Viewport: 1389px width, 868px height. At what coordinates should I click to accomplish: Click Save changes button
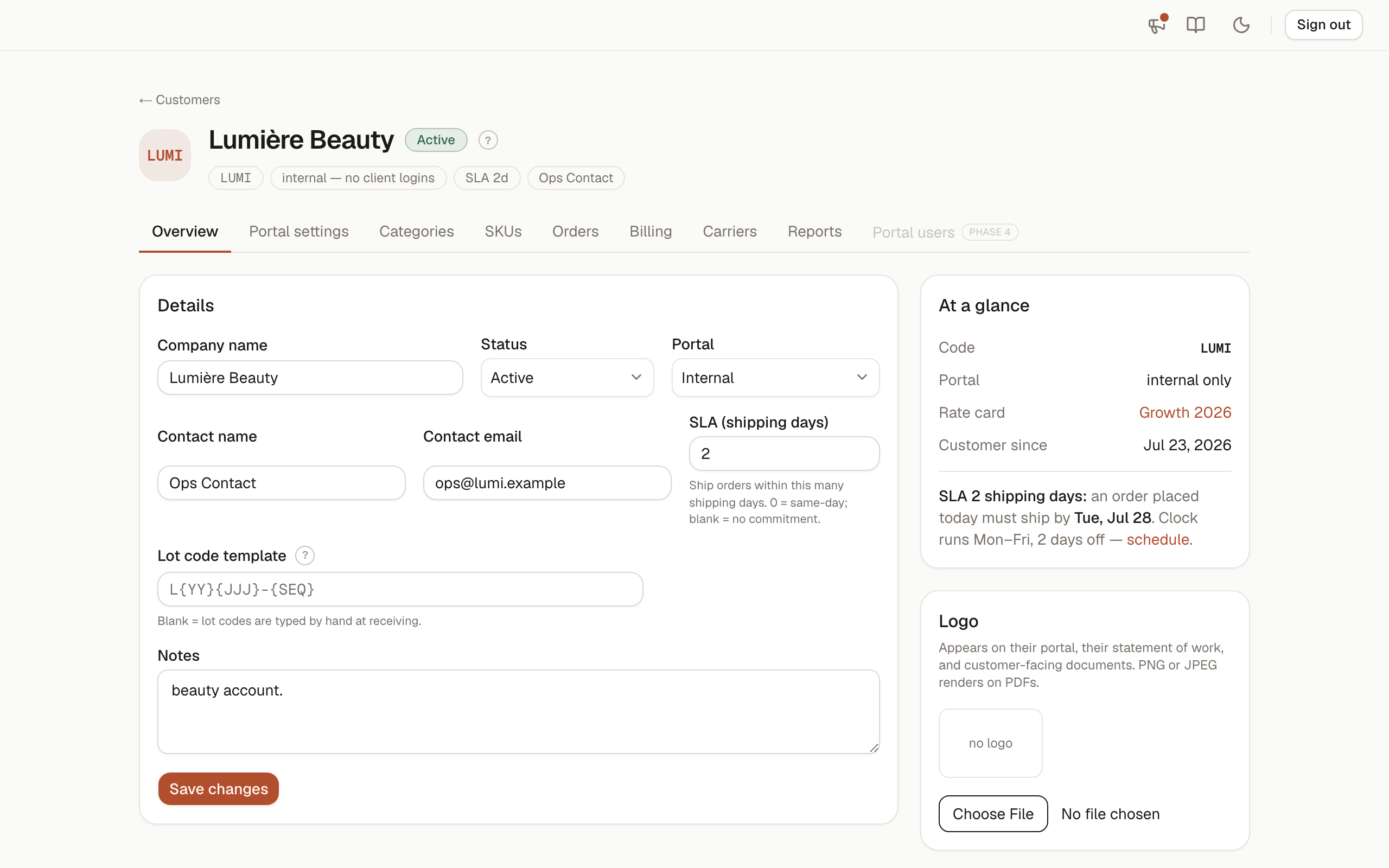coord(218,789)
